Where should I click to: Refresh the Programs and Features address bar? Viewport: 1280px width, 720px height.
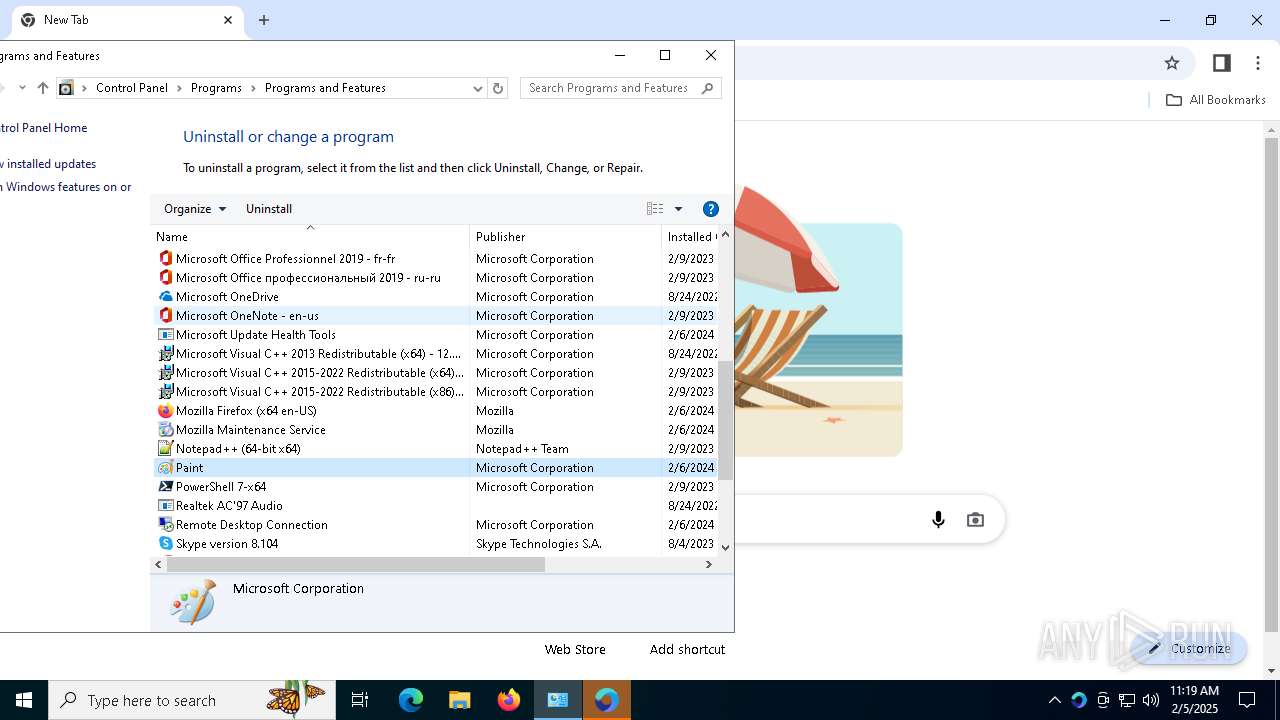[498, 88]
